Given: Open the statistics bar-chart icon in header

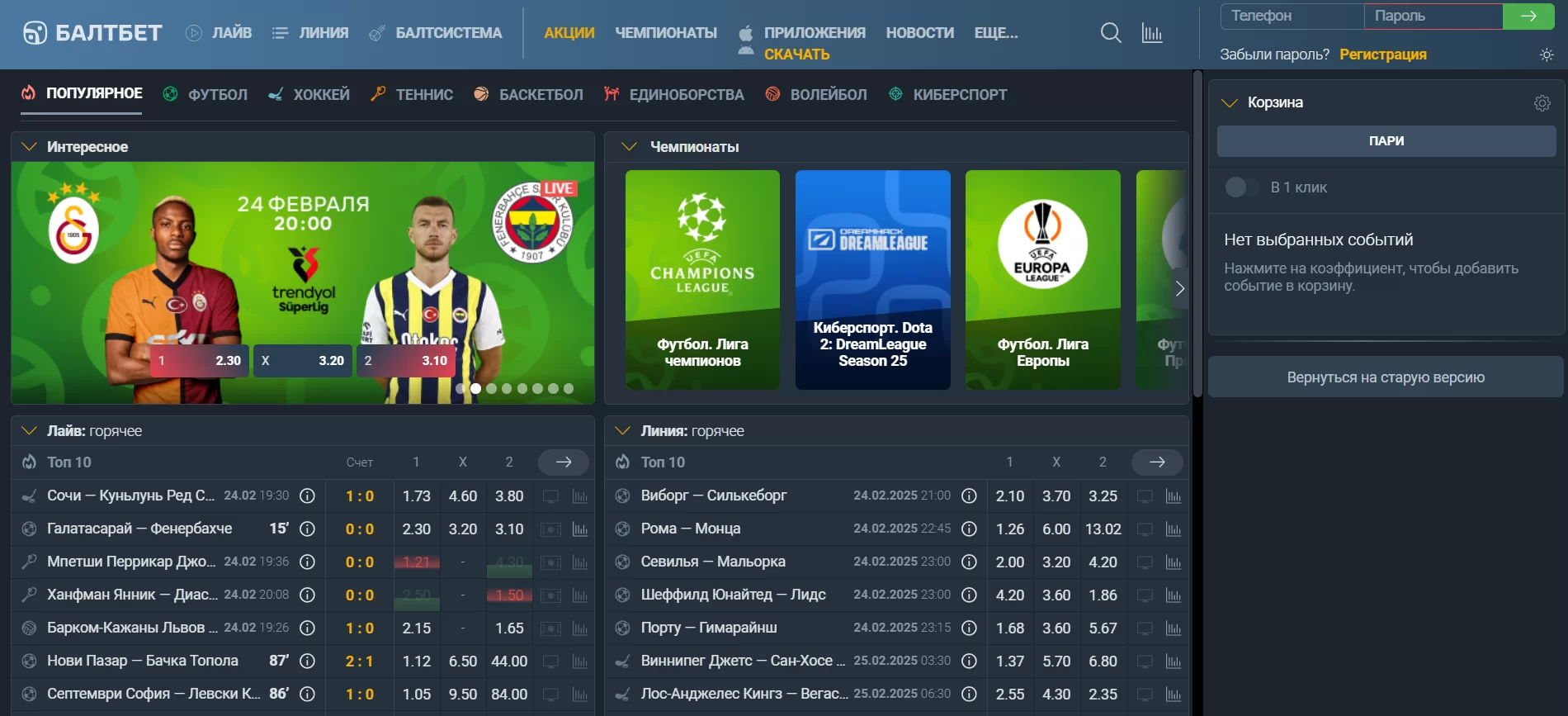Looking at the screenshot, I should [1151, 33].
